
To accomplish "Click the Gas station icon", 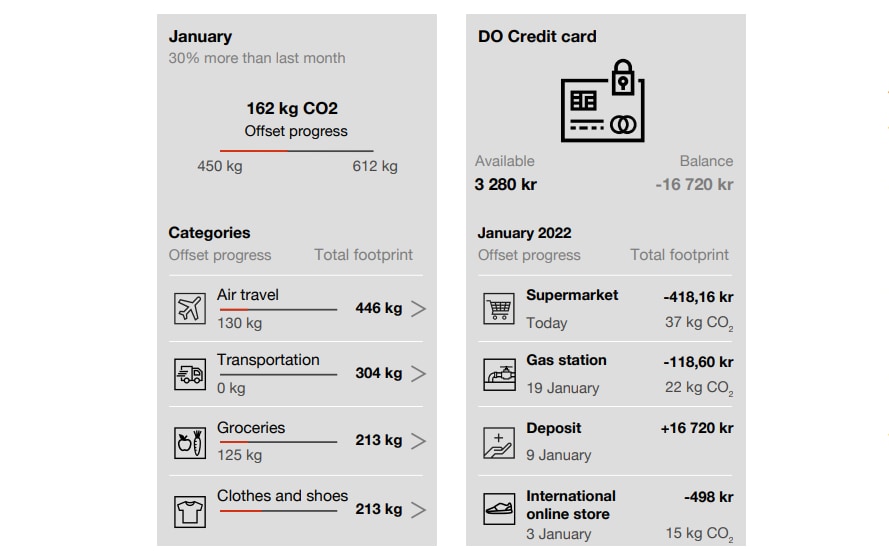I will pyautogui.click(x=498, y=374).
